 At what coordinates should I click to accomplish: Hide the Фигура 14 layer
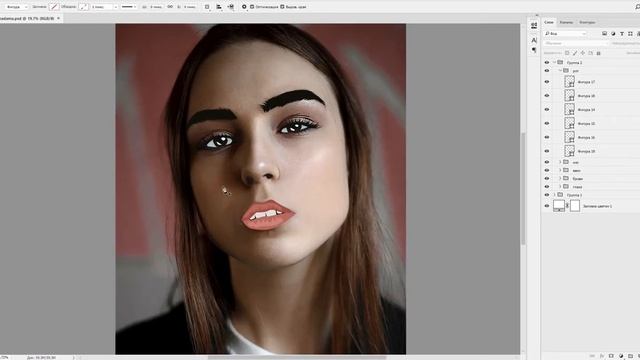[x=547, y=109]
